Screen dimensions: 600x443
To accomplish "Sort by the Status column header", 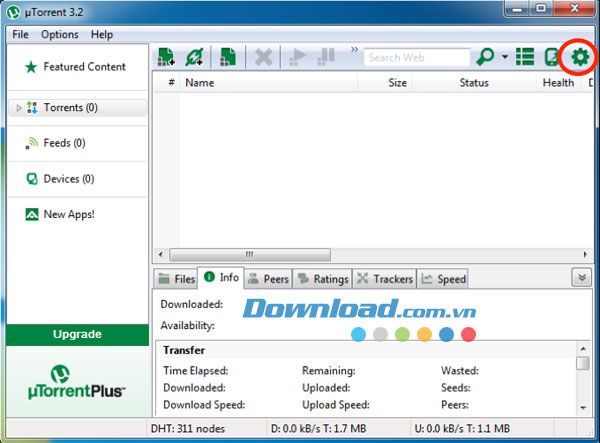I will [474, 82].
